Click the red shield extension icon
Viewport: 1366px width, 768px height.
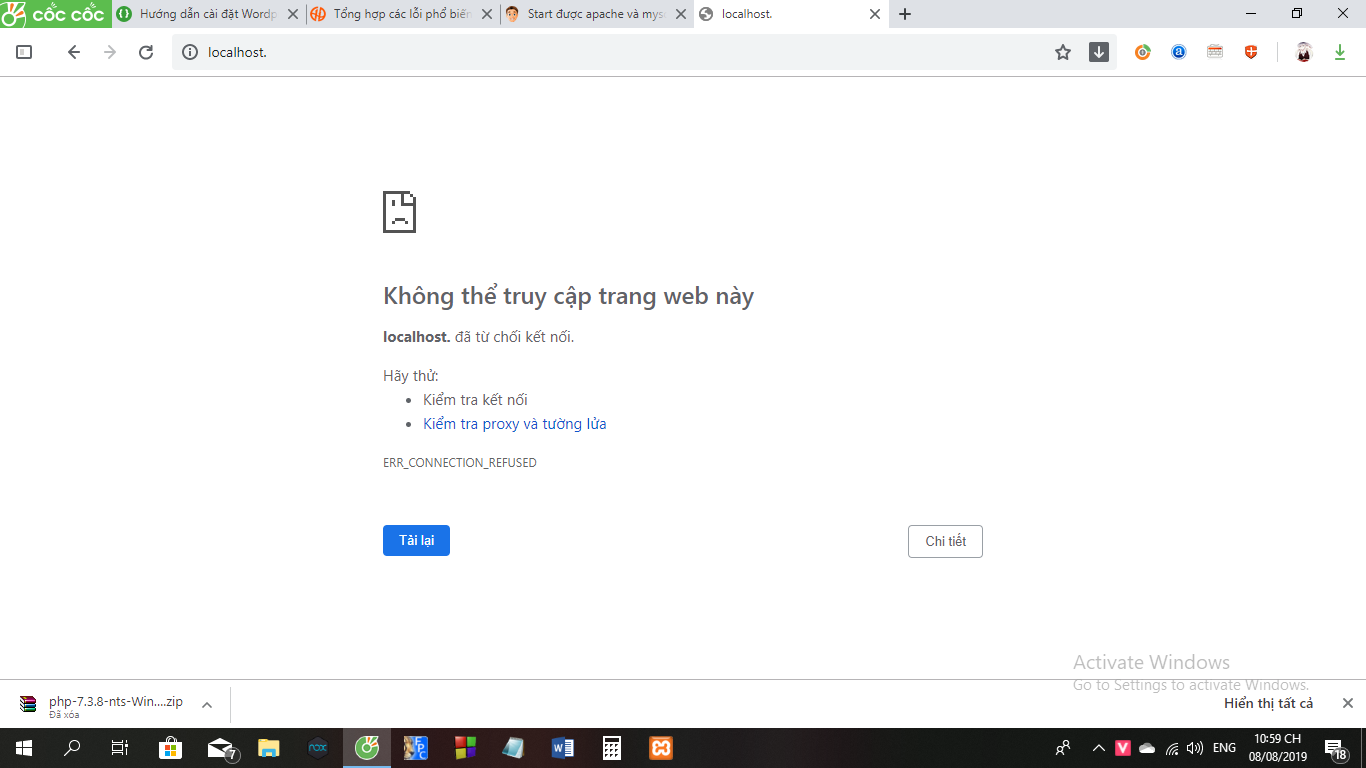tap(1251, 53)
